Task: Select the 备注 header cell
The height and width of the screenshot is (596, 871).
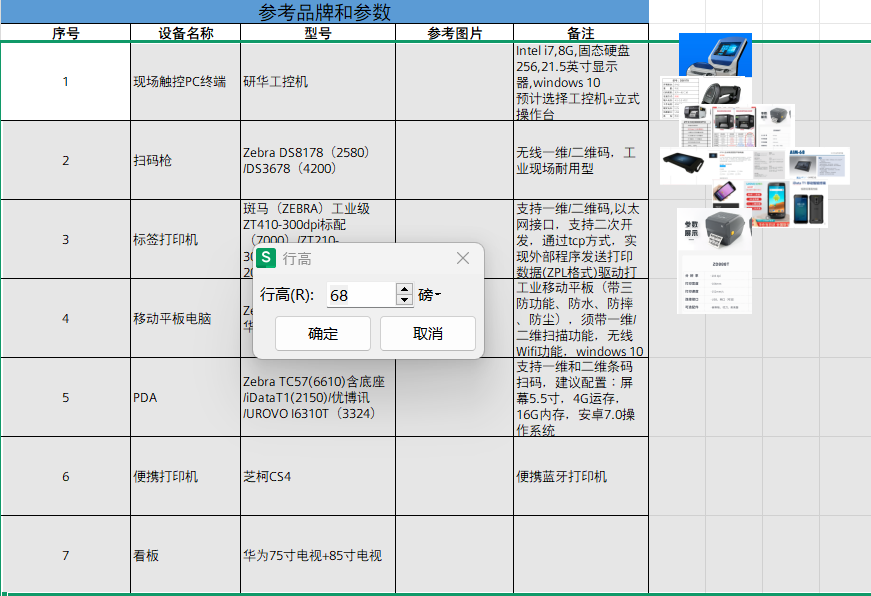Action: [581, 33]
